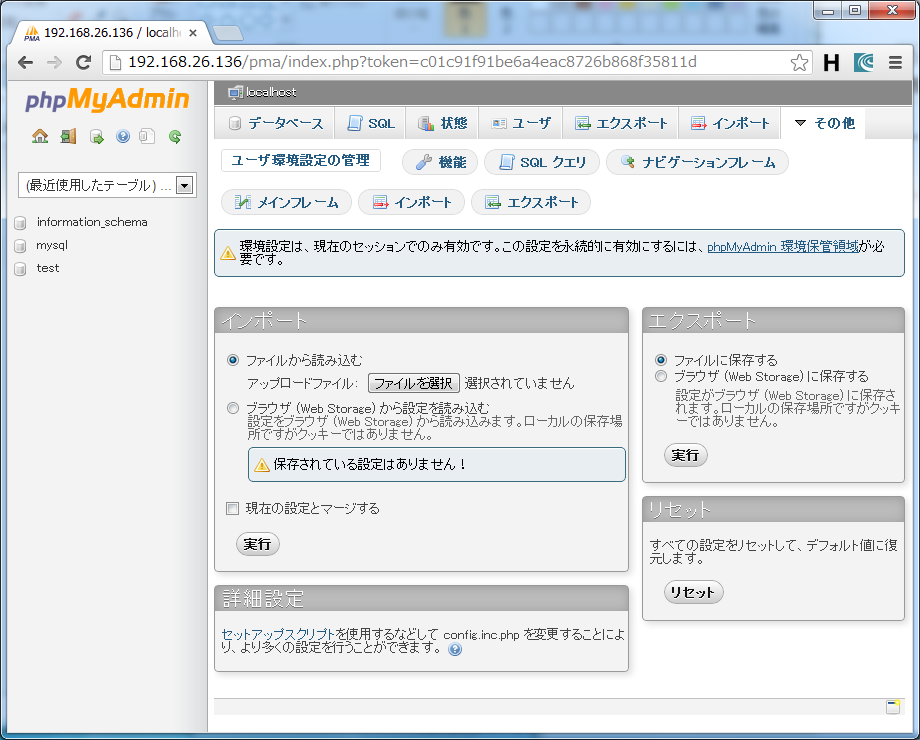Open the 'エクスポート' top tab
The image size is (920, 740).
[621, 123]
